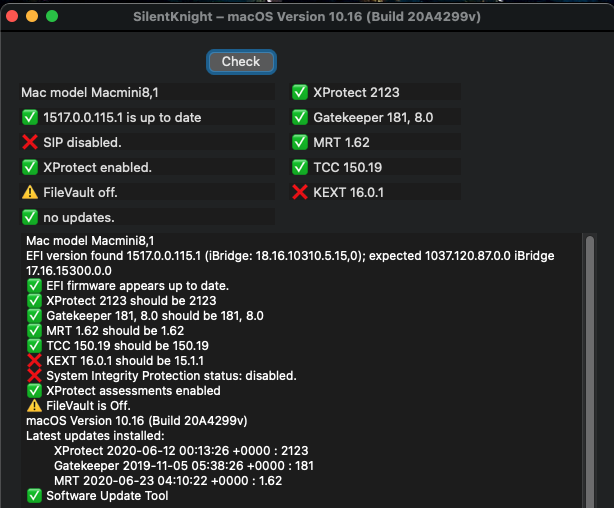Click 'XProtect 2123 should be 2123' log text
The width and height of the screenshot is (614, 508).
point(131,301)
